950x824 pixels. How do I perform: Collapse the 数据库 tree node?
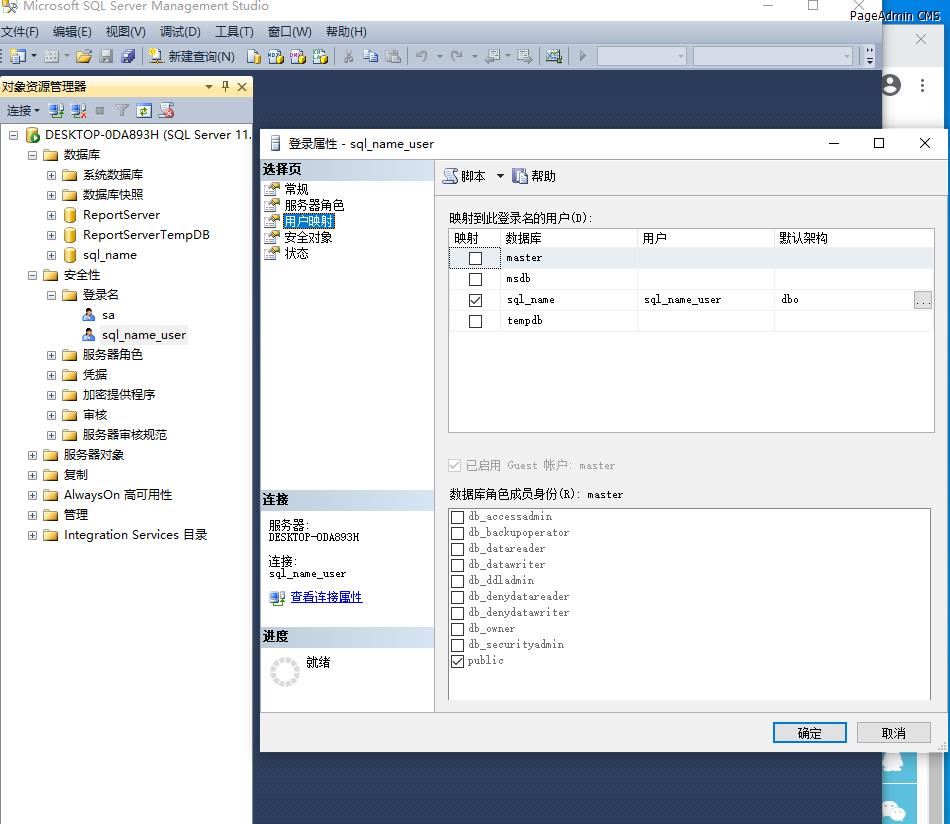[32, 155]
